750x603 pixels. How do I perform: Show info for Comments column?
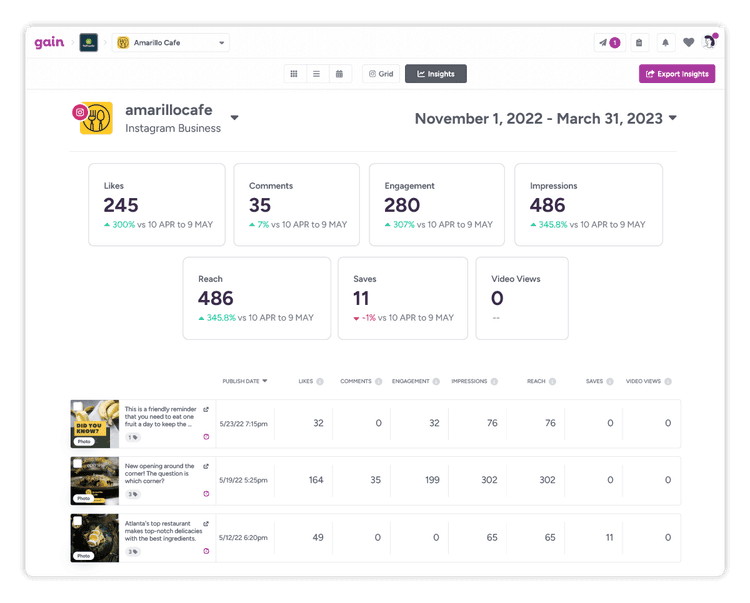[378, 381]
